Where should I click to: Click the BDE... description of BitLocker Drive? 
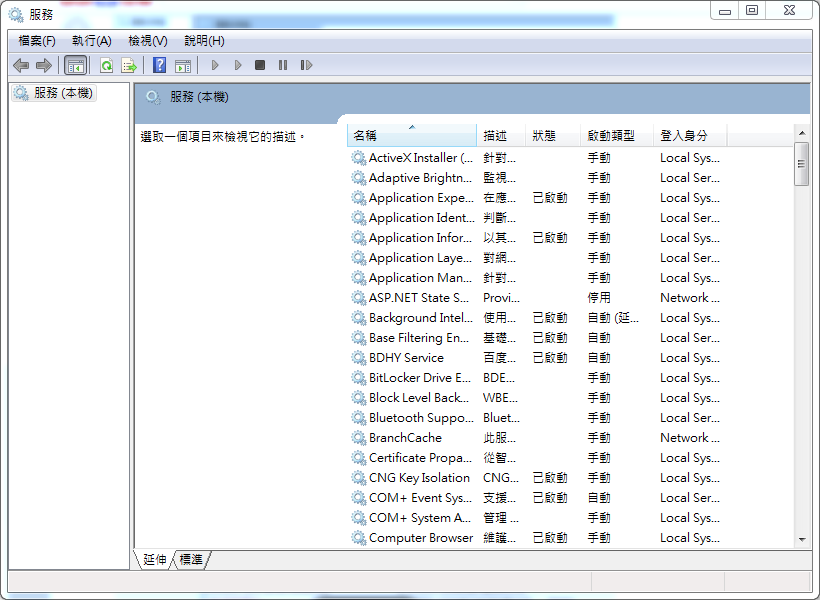pyautogui.click(x=499, y=378)
